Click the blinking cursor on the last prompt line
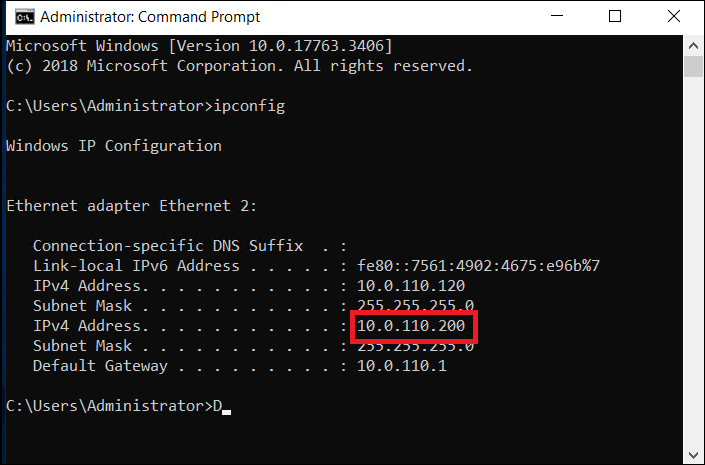 (227, 411)
